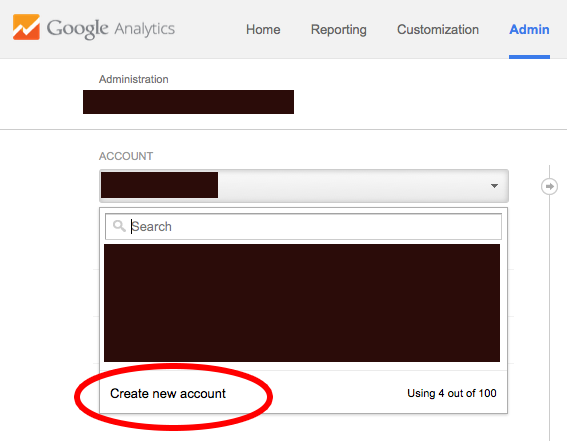The height and width of the screenshot is (441, 567).
Task: Click the magnifying glass search icon
Action: tap(119, 226)
